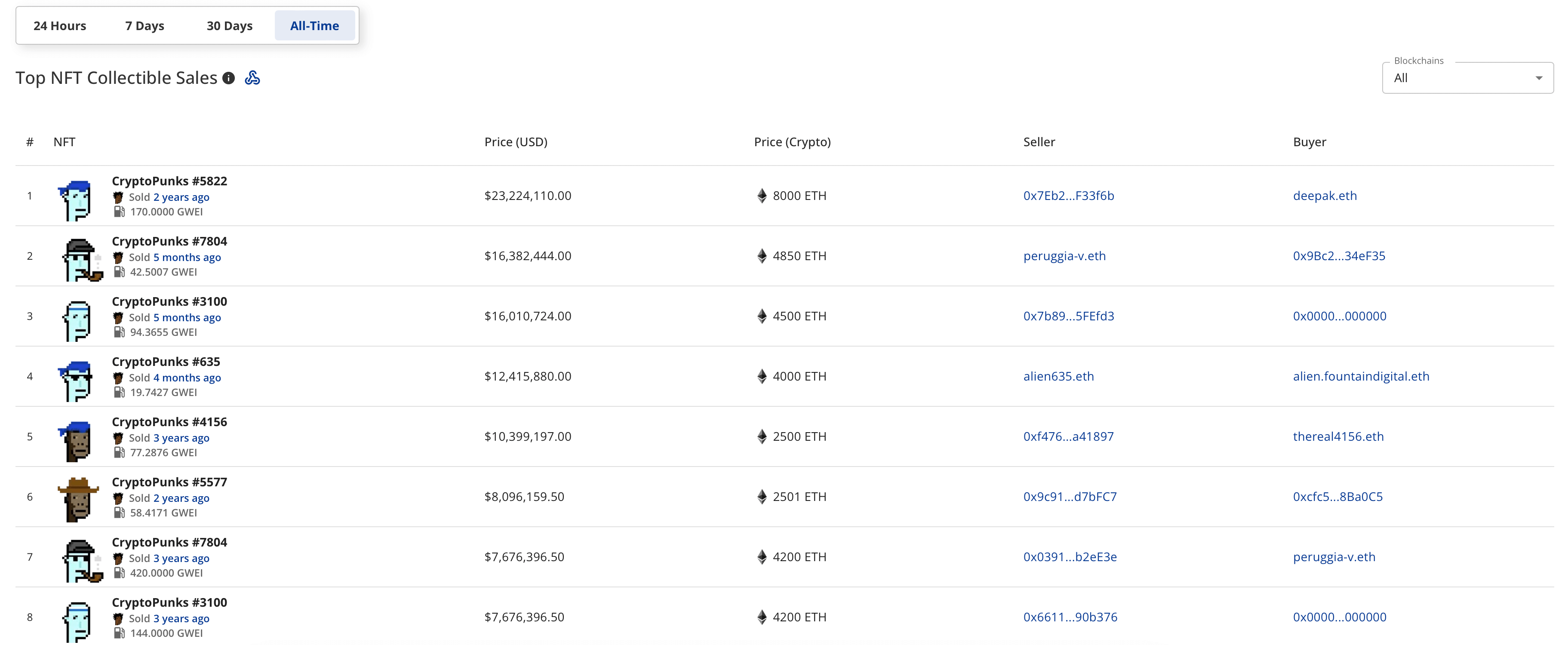Click the gas pump icon beside 94.3655 GWEI
1568x645 pixels.
point(119,332)
